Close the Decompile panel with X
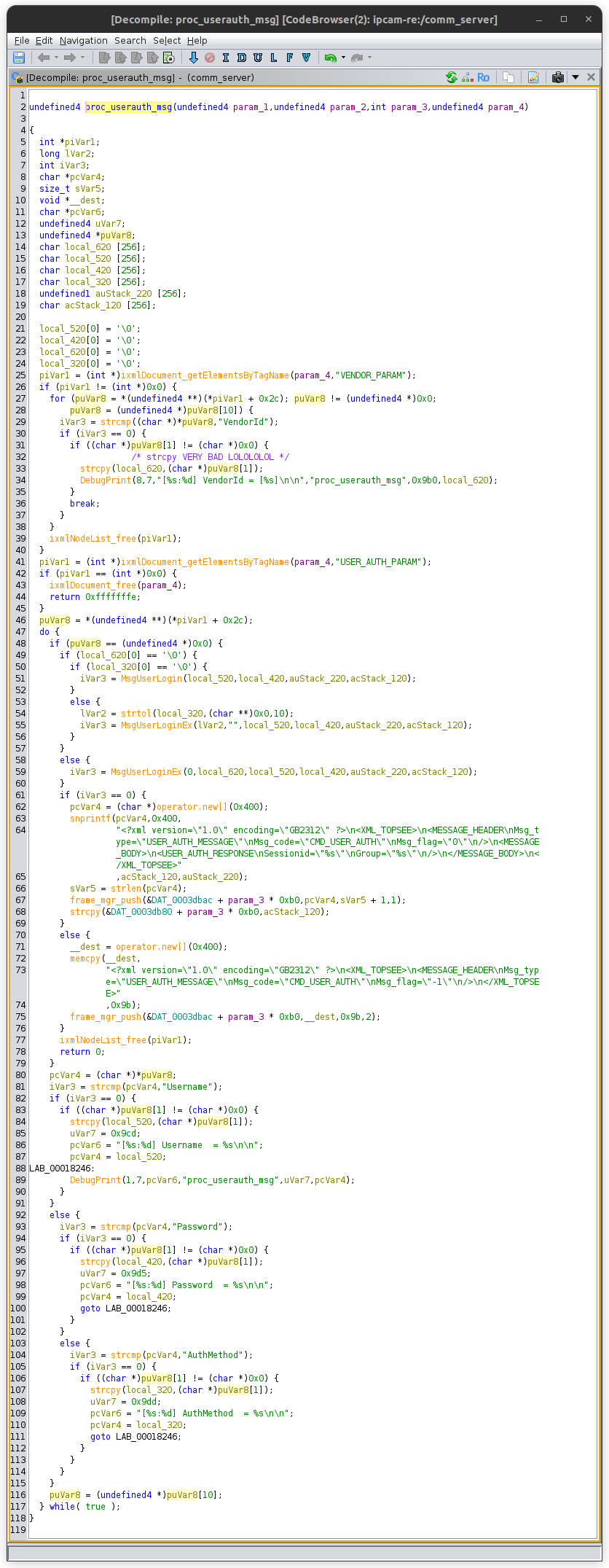609x1568 pixels. (591, 77)
